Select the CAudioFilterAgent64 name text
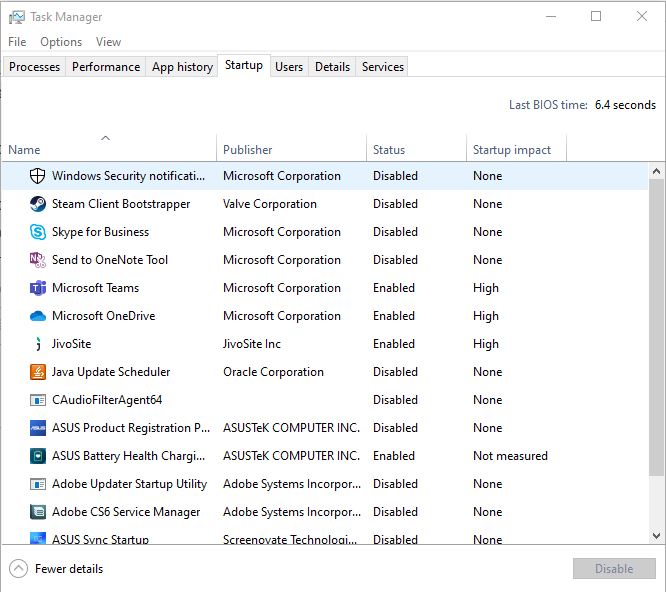Screen dimensions: 666x592 [107, 400]
